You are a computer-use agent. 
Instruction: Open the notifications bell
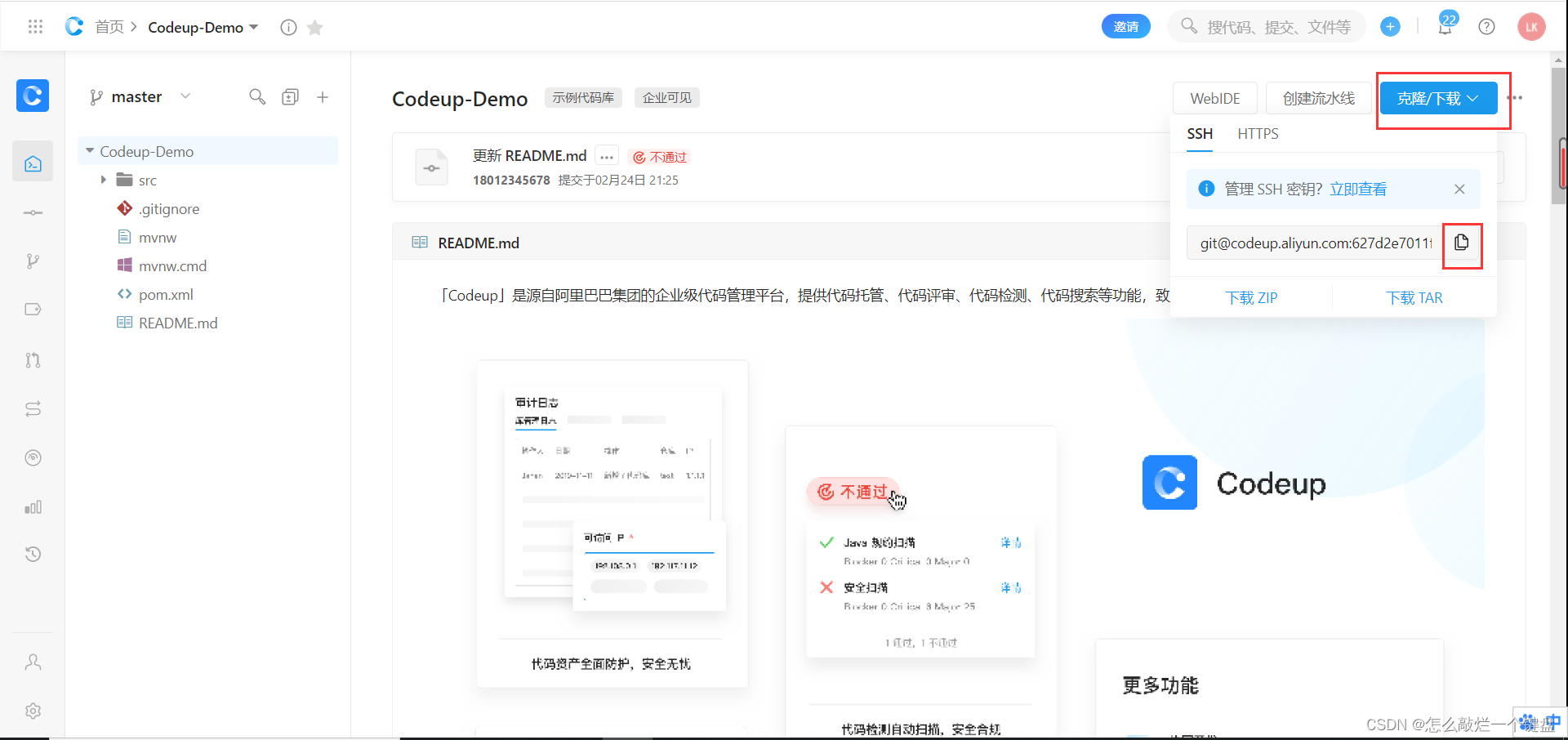tap(1445, 27)
